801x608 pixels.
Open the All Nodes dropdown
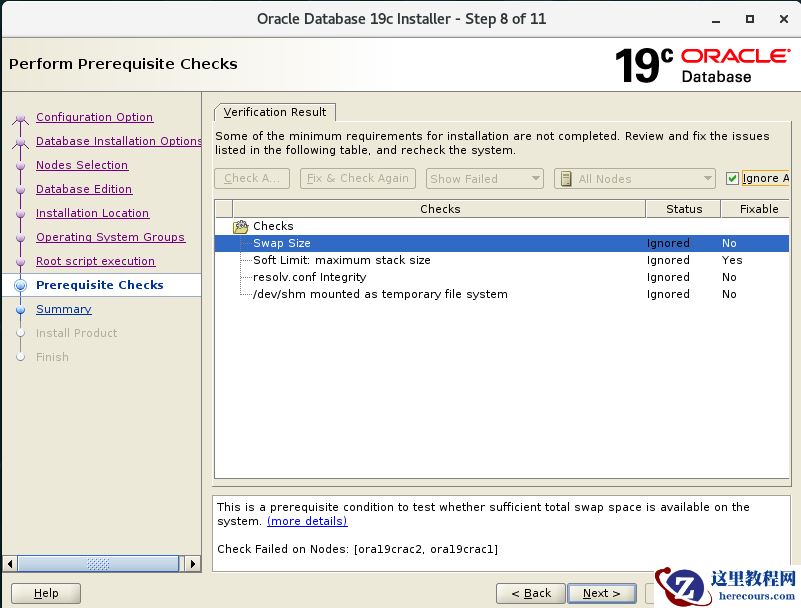(634, 179)
